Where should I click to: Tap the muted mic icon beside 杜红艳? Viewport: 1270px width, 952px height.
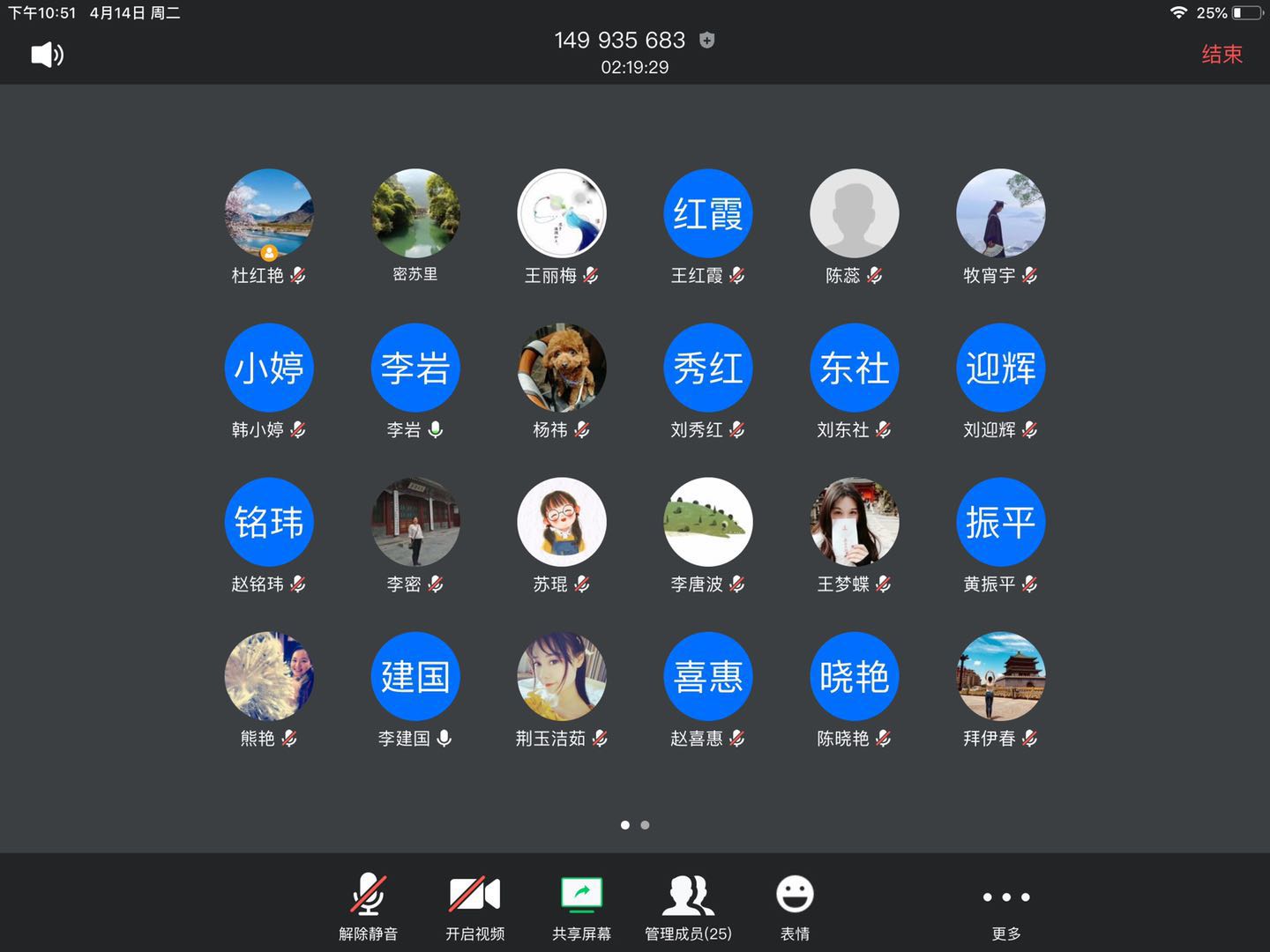pos(298,275)
